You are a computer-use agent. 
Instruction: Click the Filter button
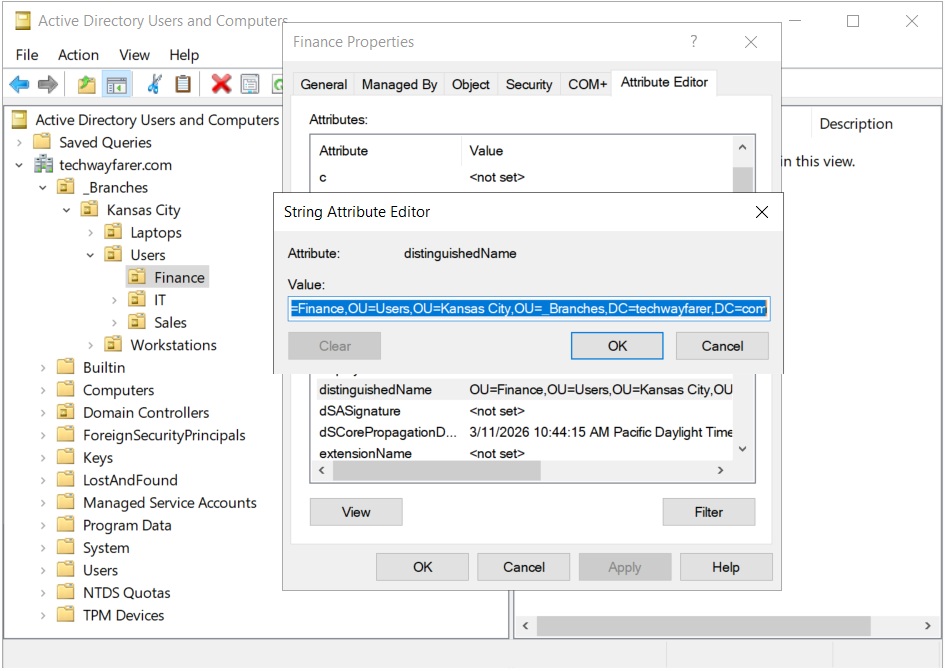[x=708, y=512]
